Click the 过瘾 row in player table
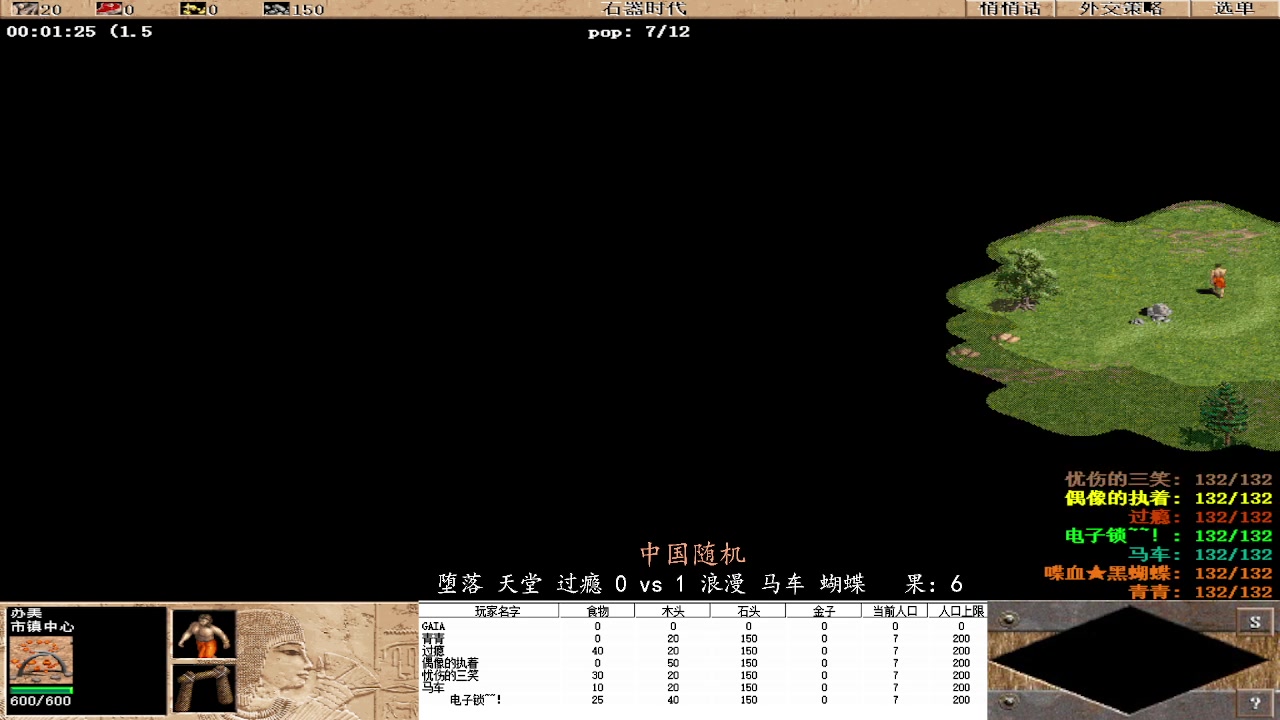1280x720 pixels. [x=702, y=651]
